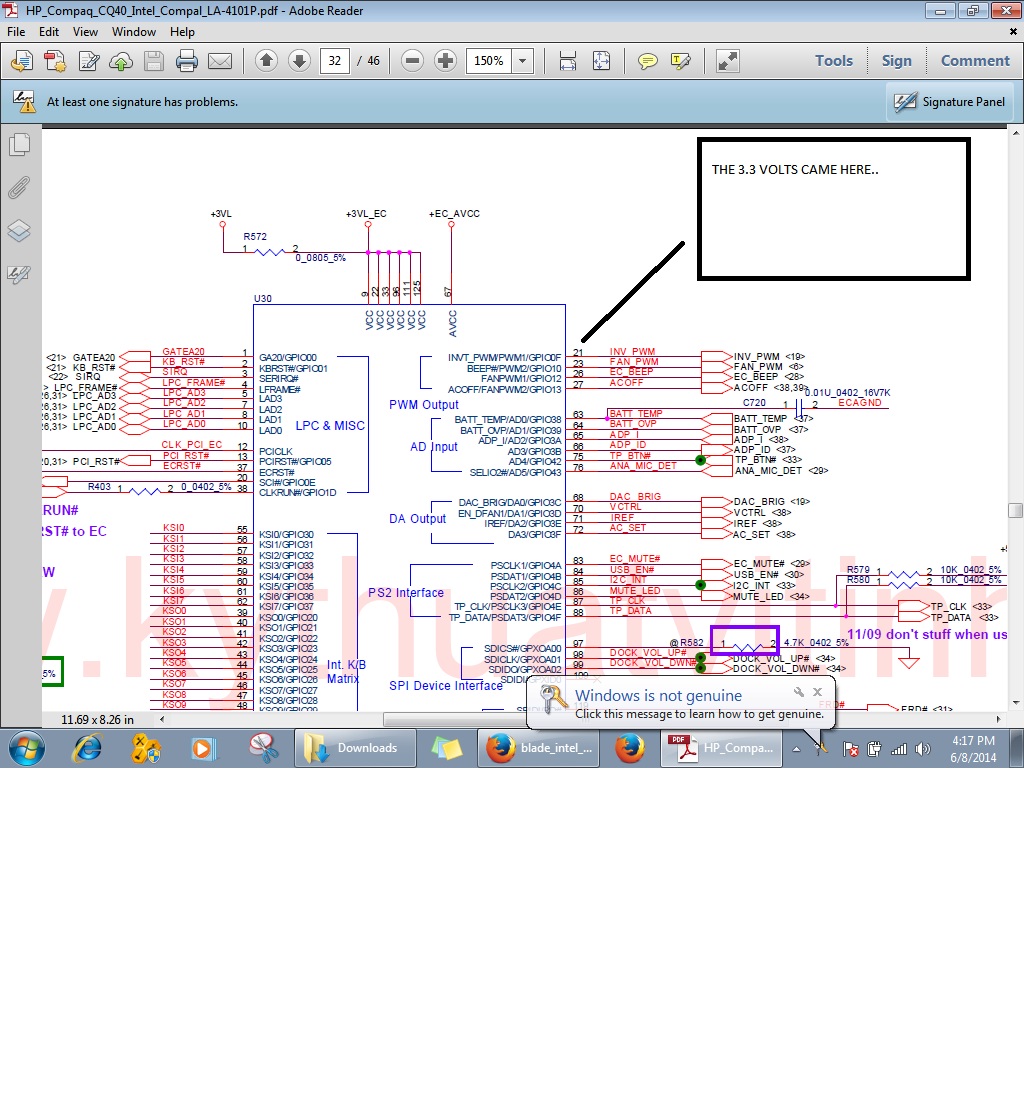Click the Signature Panel button
This screenshot has height=1101, width=1024.
click(950, 102)
